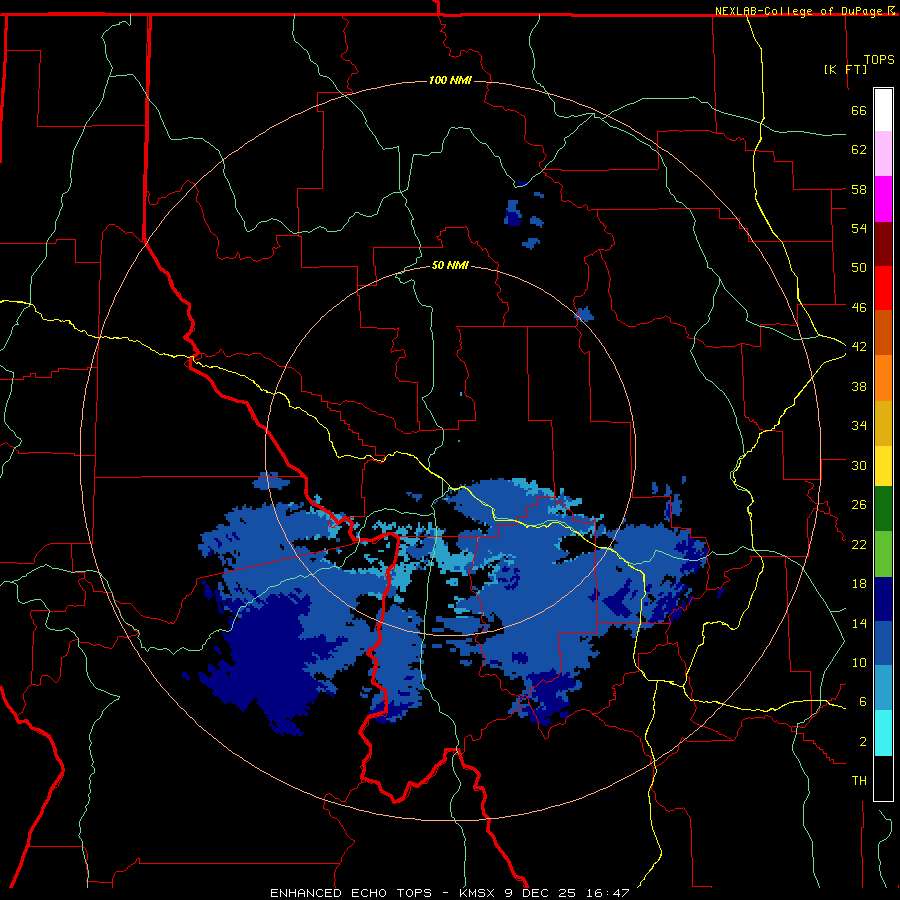Click the '66' legend value
This screenshot has width=900, height=900.
click(859, 110)
